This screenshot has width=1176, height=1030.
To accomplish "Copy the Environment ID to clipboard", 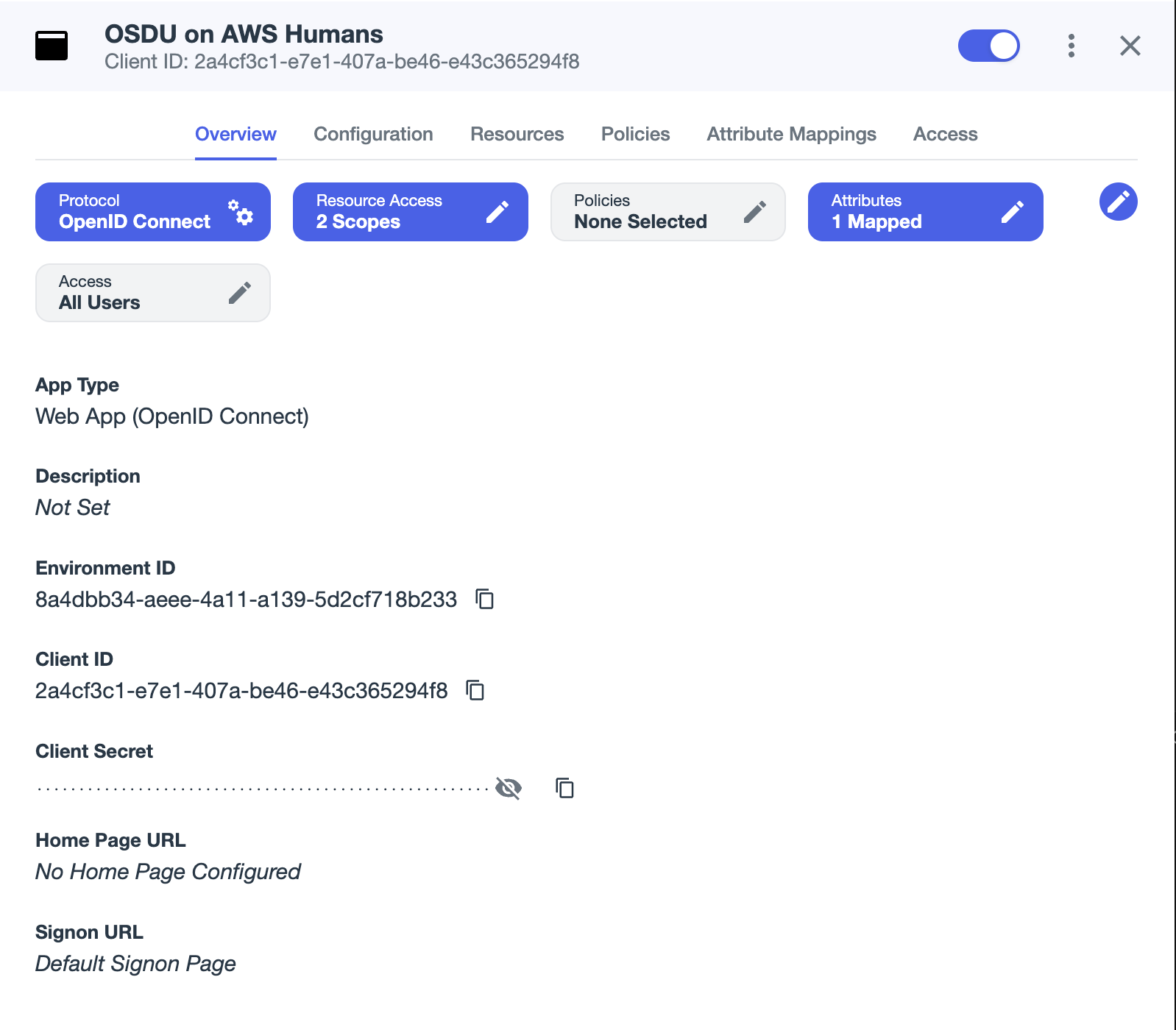I will tap(484, 599).
